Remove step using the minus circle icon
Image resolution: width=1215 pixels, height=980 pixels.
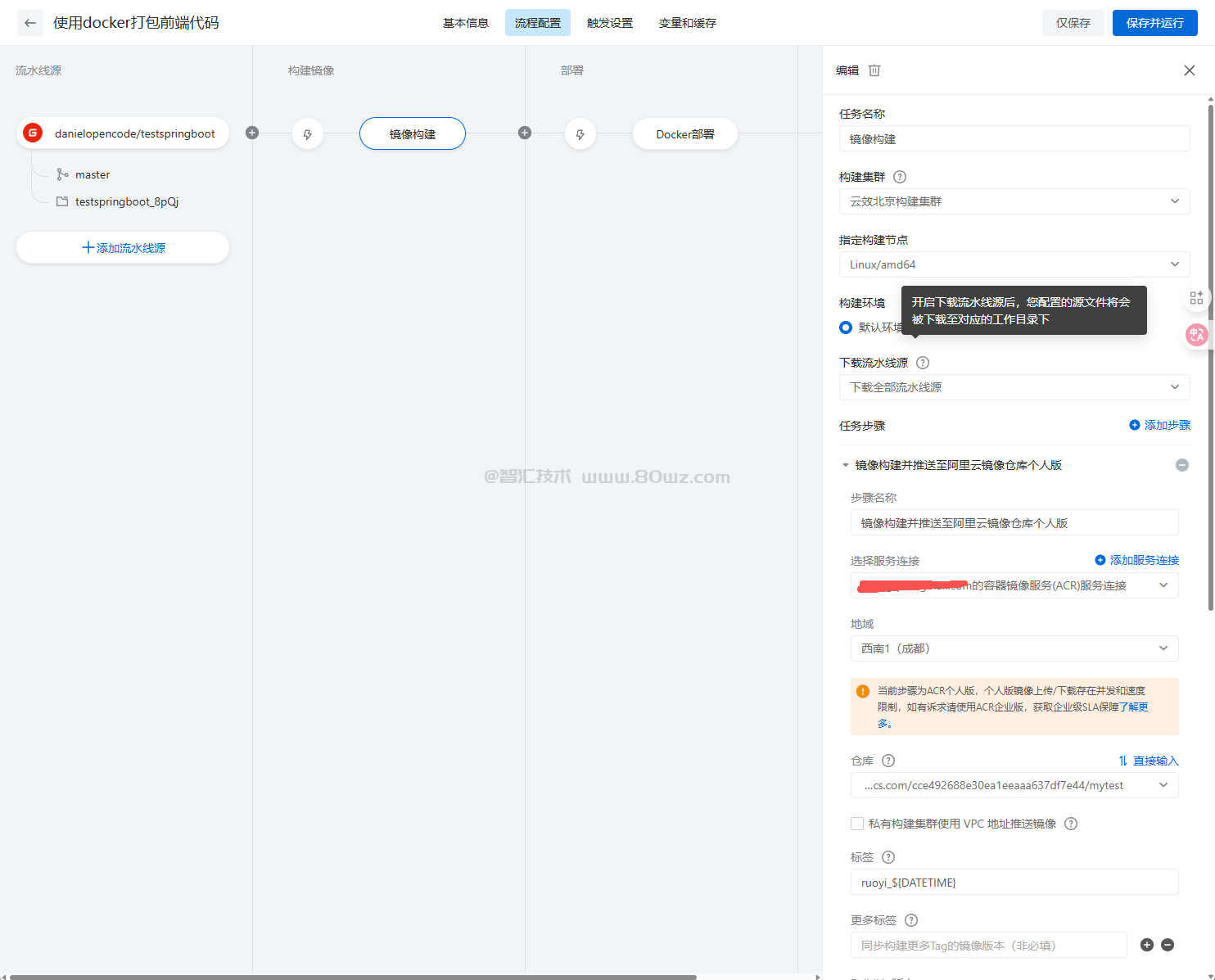1181,465
